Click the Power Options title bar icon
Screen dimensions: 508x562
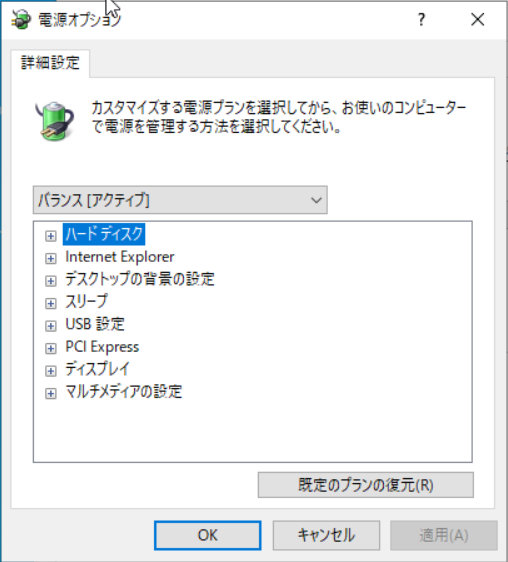click(x=21, y=19)
